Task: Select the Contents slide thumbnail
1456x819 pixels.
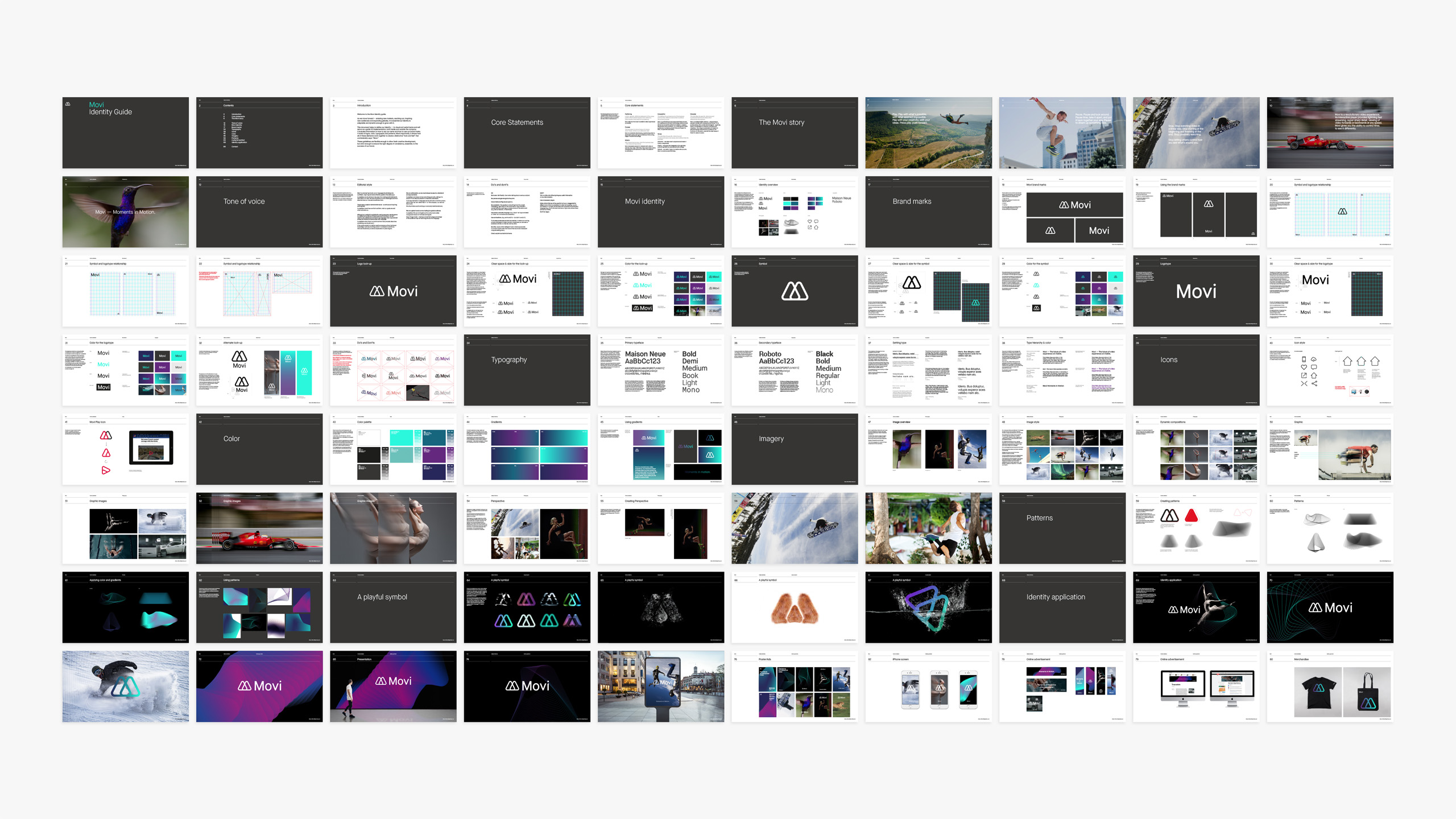Action: [259, 133]
